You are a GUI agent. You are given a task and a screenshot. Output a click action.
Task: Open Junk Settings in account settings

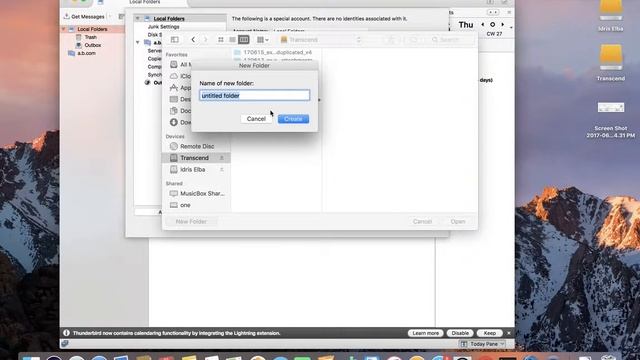point(164,27)
